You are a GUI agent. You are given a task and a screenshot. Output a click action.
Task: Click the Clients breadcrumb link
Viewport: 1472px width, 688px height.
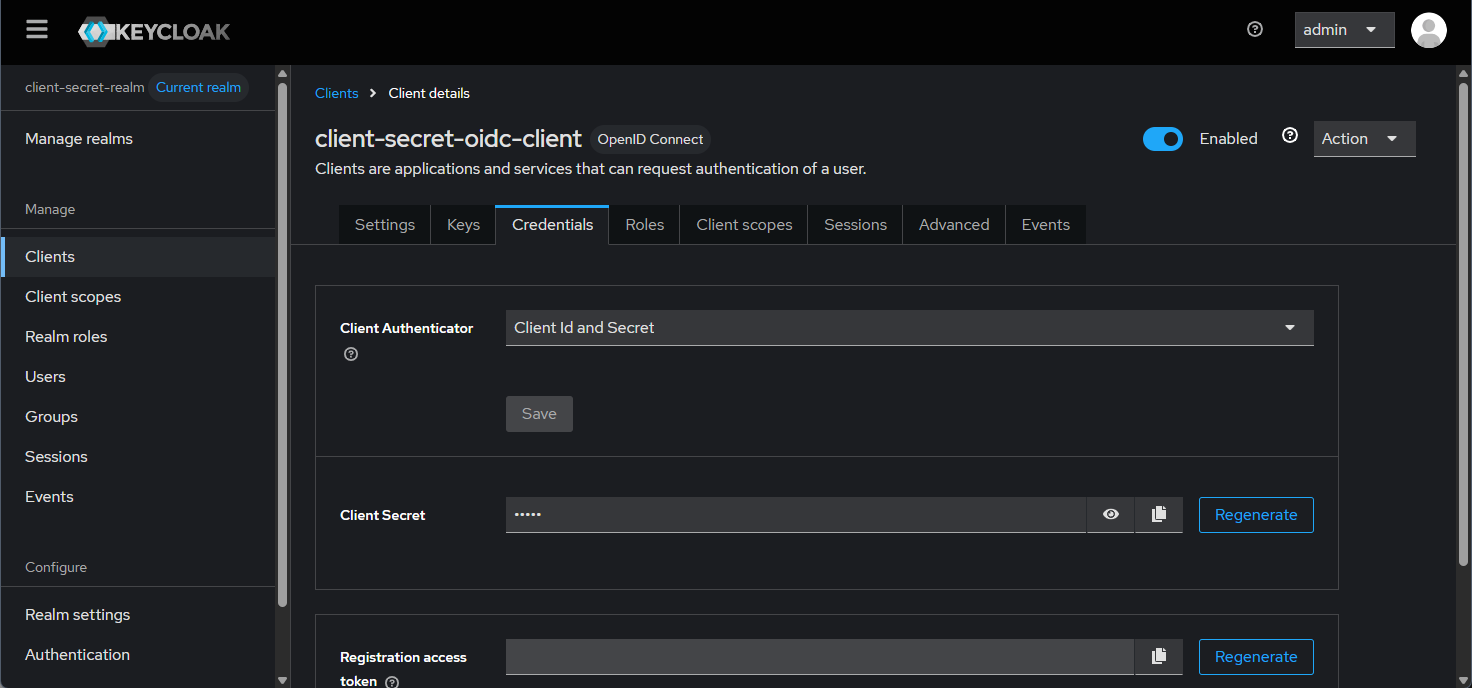coord(336,93)
